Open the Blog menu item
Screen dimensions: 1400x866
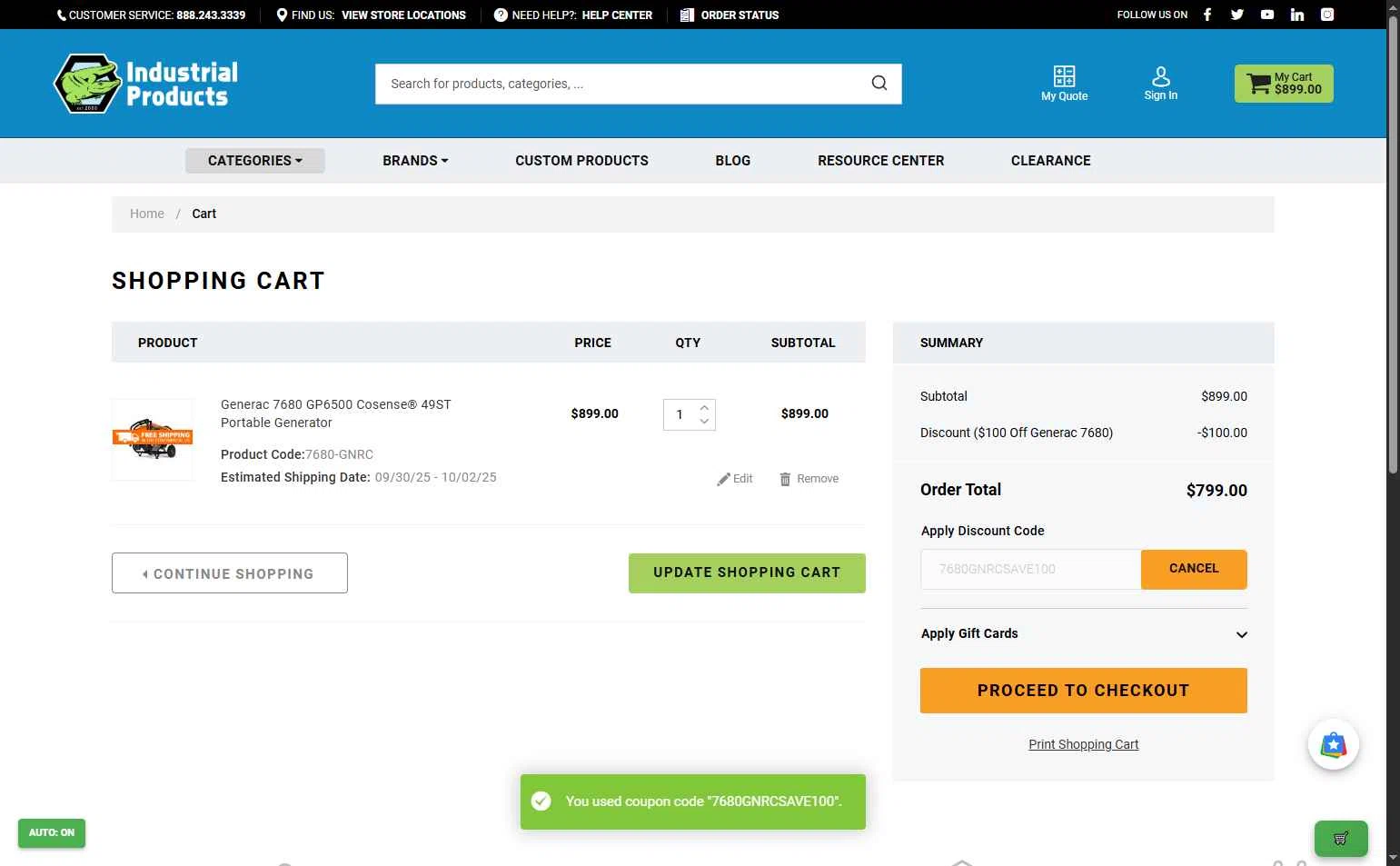tap(733, 161)
